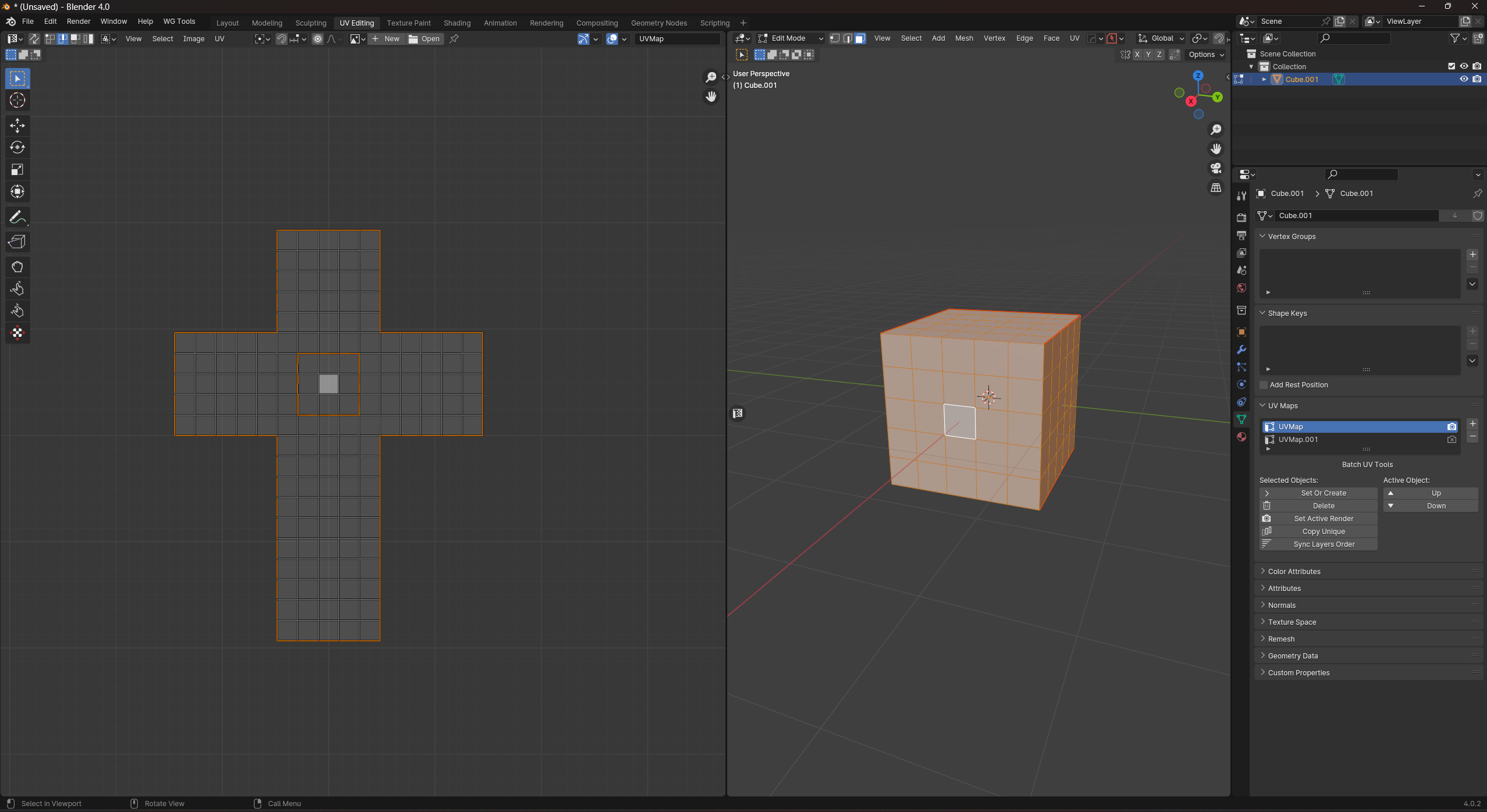Image resolution: width=1487 pixels, height=812 pixels.
Task: Open Edit Mode dropdown
Action: coord(790,38)
